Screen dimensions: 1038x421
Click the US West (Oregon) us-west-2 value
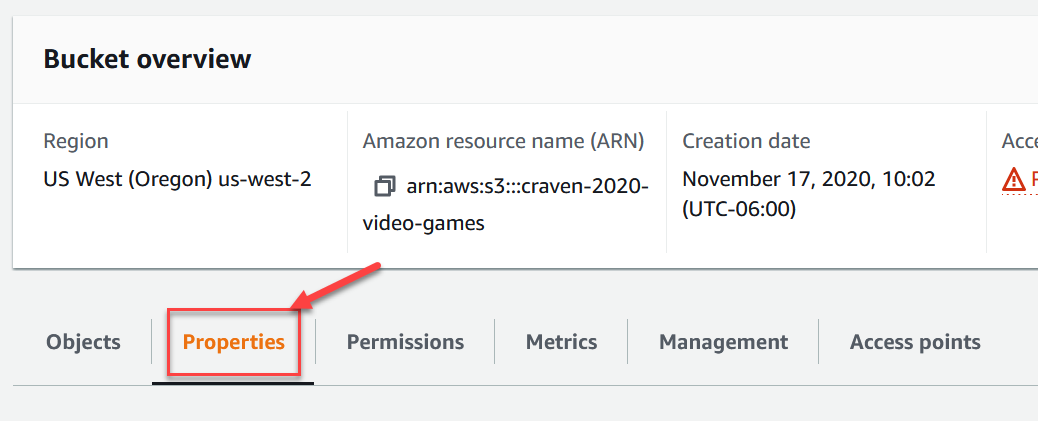177,179
